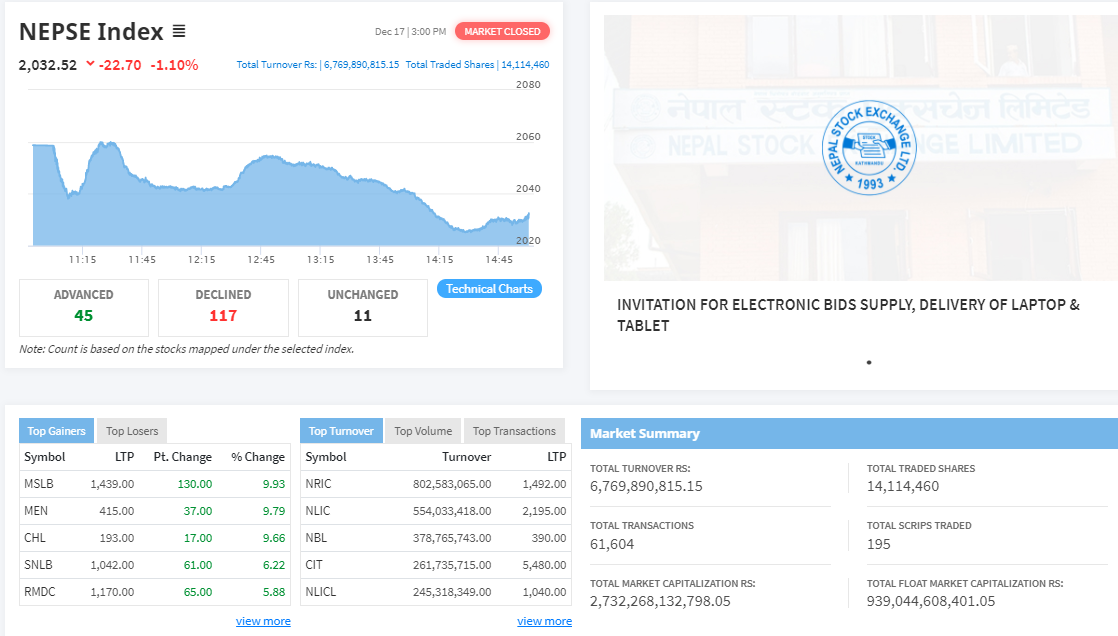1118x636 pixels.
Task: Click MEN's point change 37.00
Action: [x=198, y=511]
